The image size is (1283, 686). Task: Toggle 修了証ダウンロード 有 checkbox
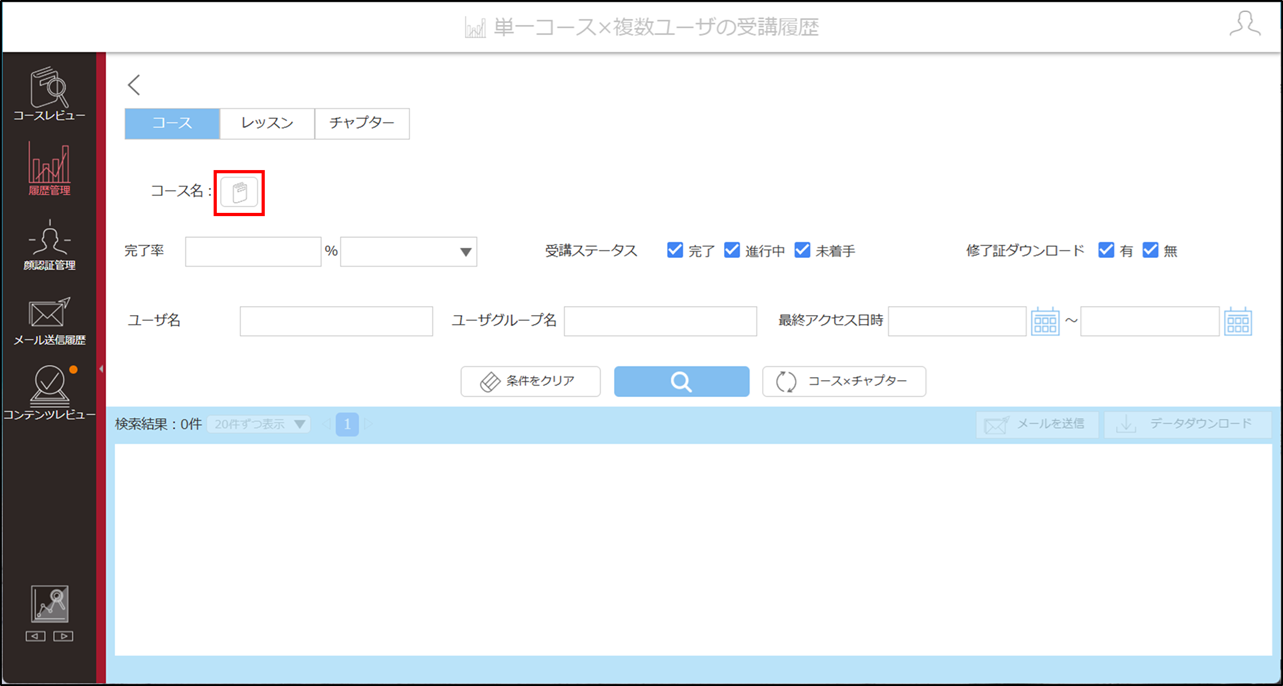(x=1106, y=250)
